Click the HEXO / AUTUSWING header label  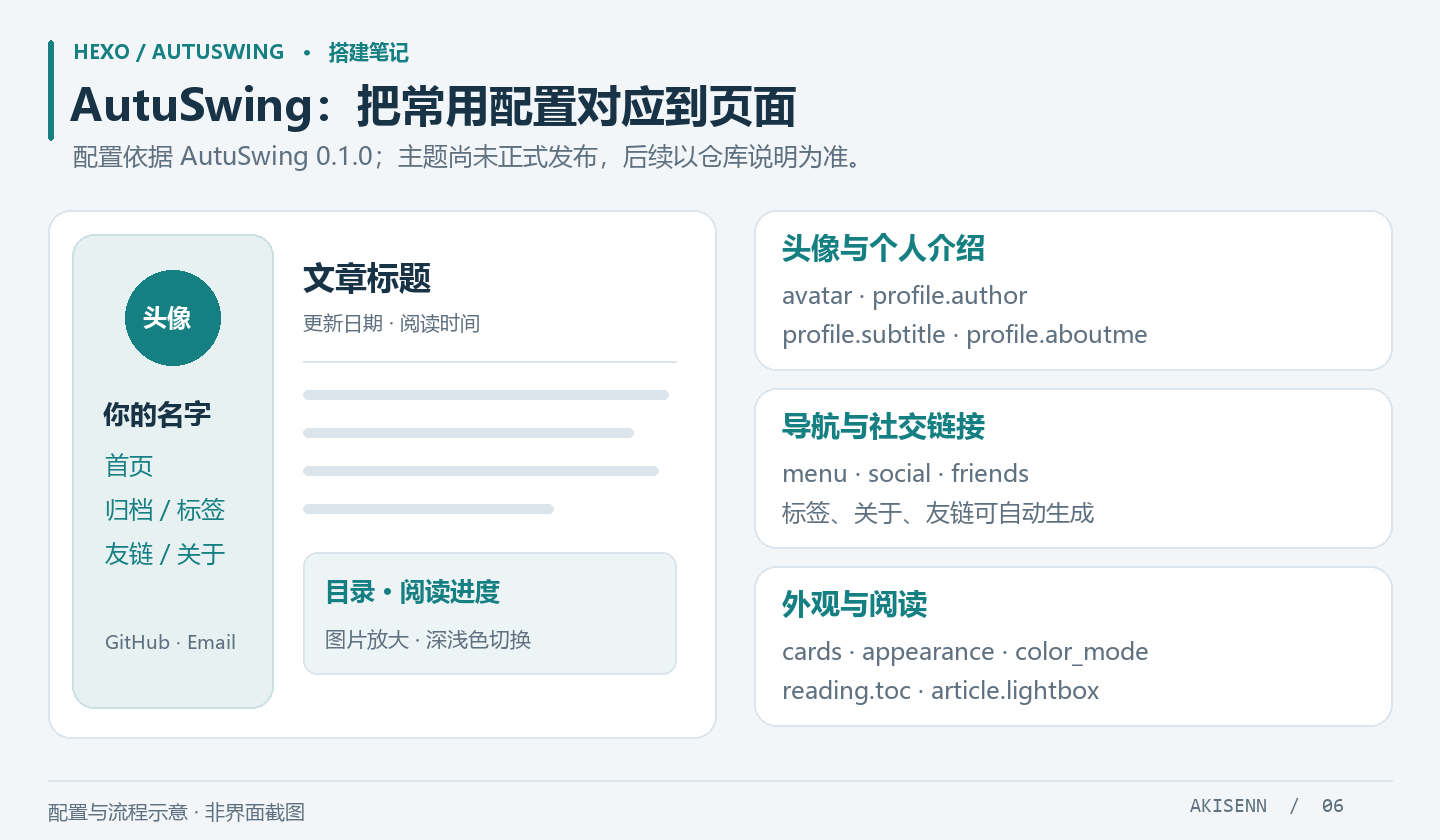point(179,52)
